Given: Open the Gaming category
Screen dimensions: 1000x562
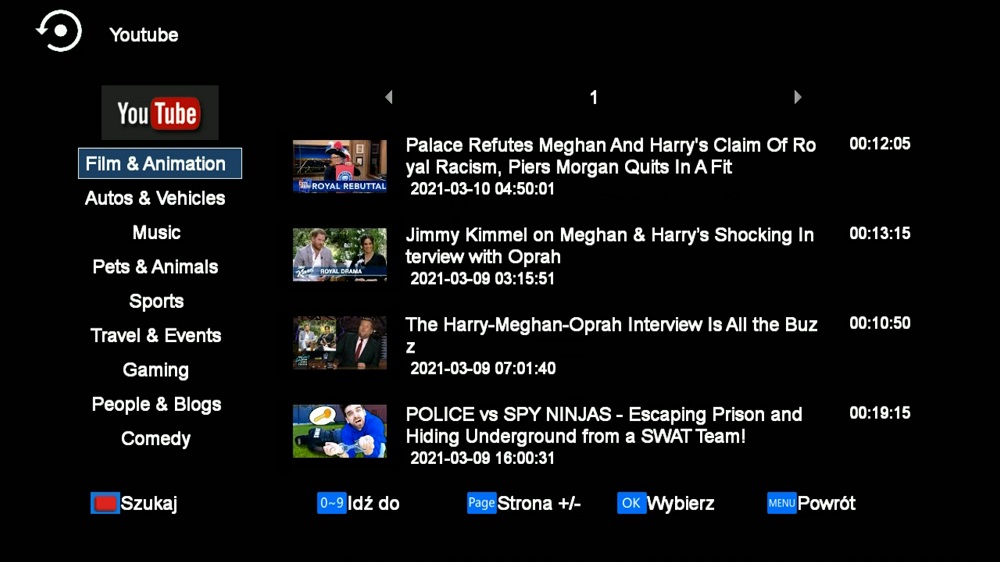Looking at the screenshot, I should 156,371.
